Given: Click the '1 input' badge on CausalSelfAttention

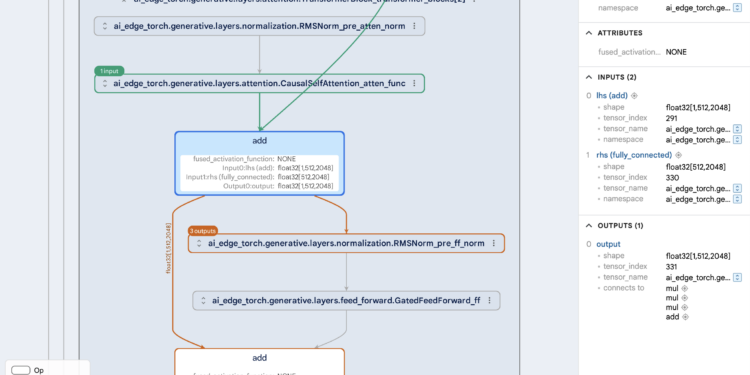Looking at the screenshot, I should tap(110, 71).
